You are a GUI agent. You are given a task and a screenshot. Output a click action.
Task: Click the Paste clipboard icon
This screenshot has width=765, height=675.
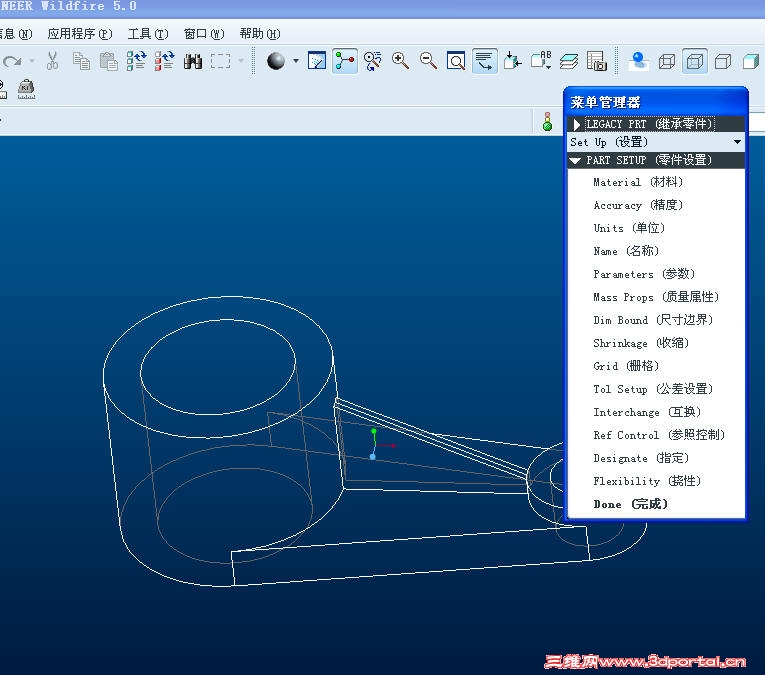pyautogui.click(x=108, y=61)
